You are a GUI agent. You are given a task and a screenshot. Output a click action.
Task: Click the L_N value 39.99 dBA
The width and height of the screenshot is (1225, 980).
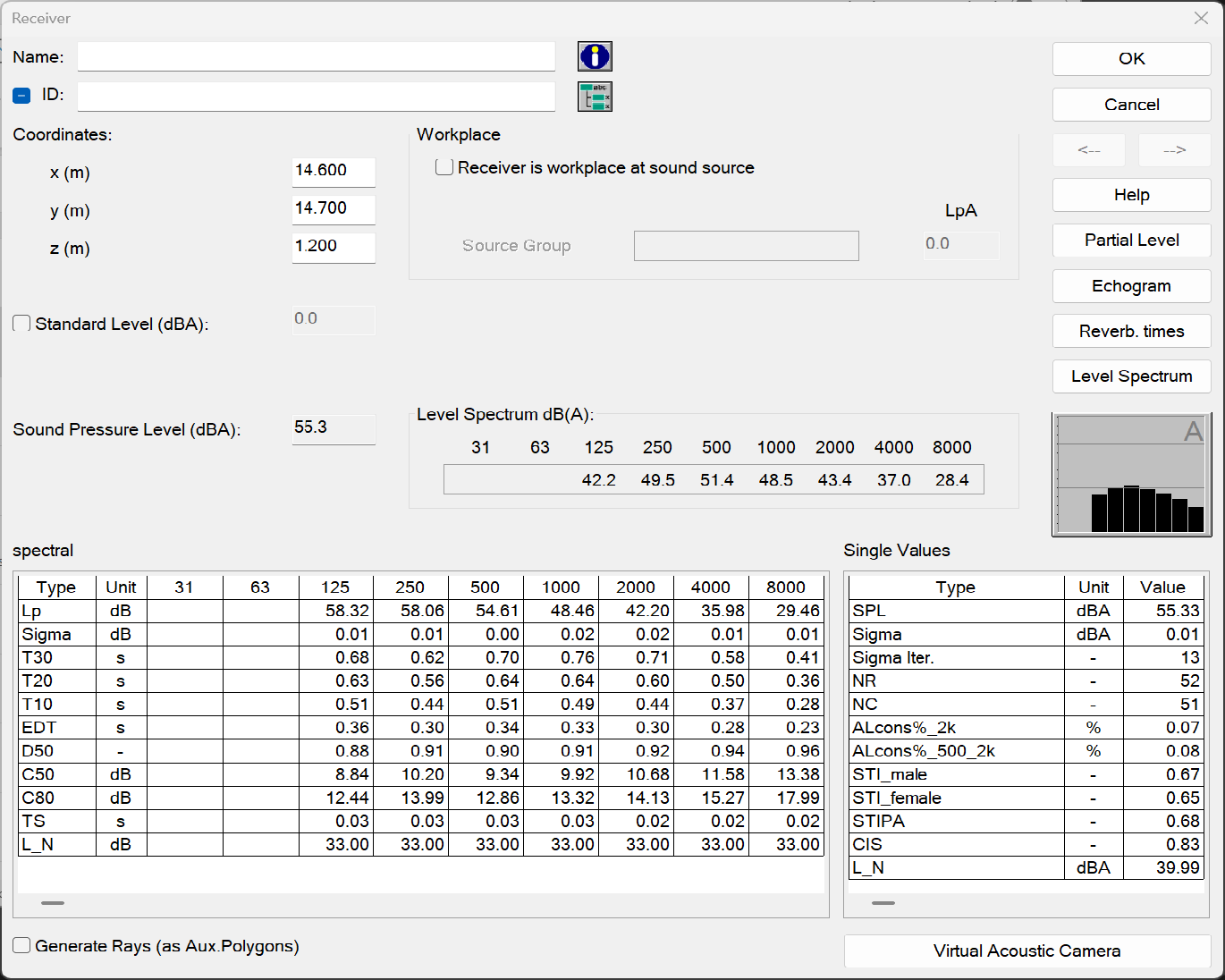pos(1163,867)
